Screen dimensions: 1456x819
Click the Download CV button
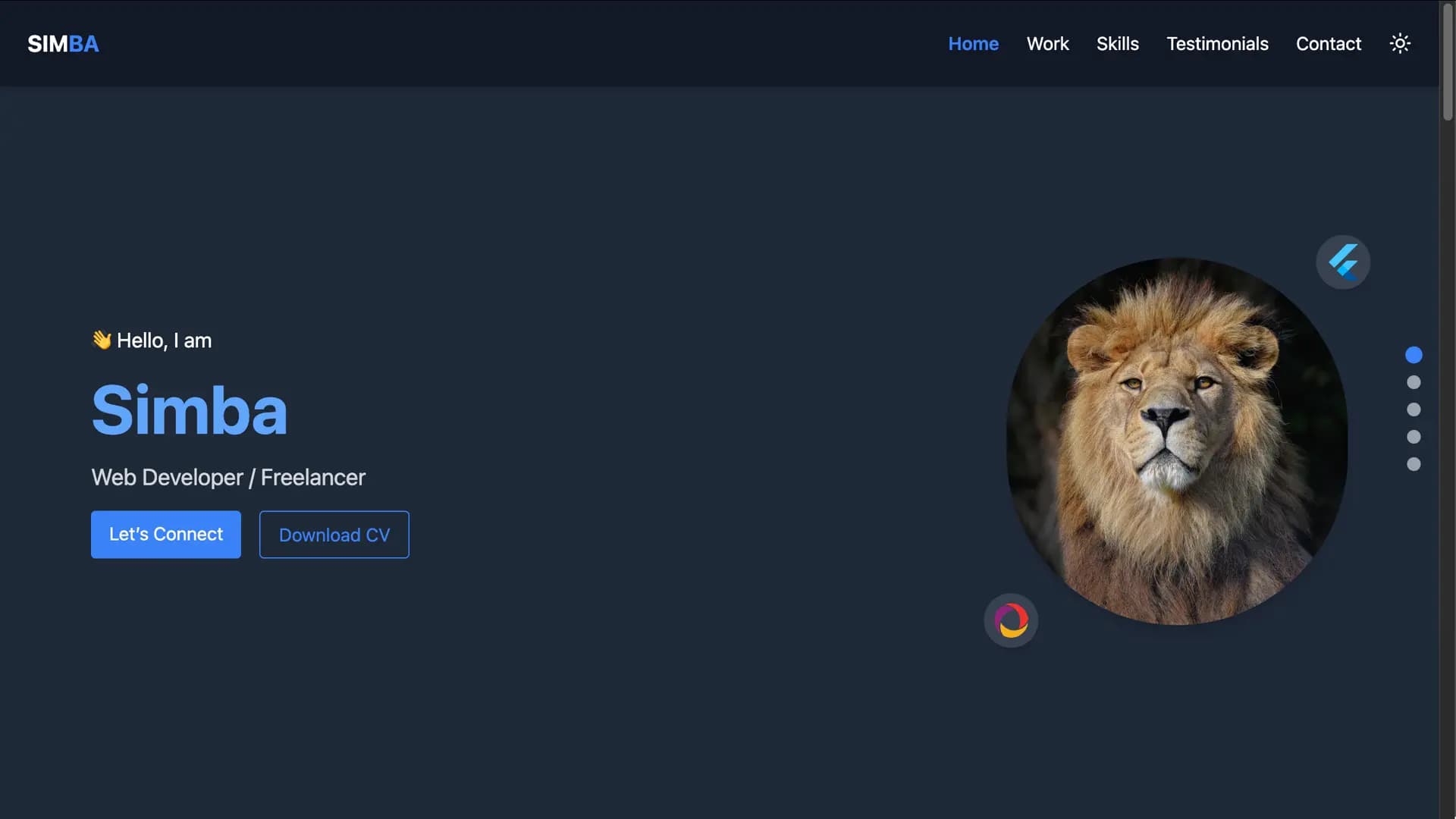334,535
